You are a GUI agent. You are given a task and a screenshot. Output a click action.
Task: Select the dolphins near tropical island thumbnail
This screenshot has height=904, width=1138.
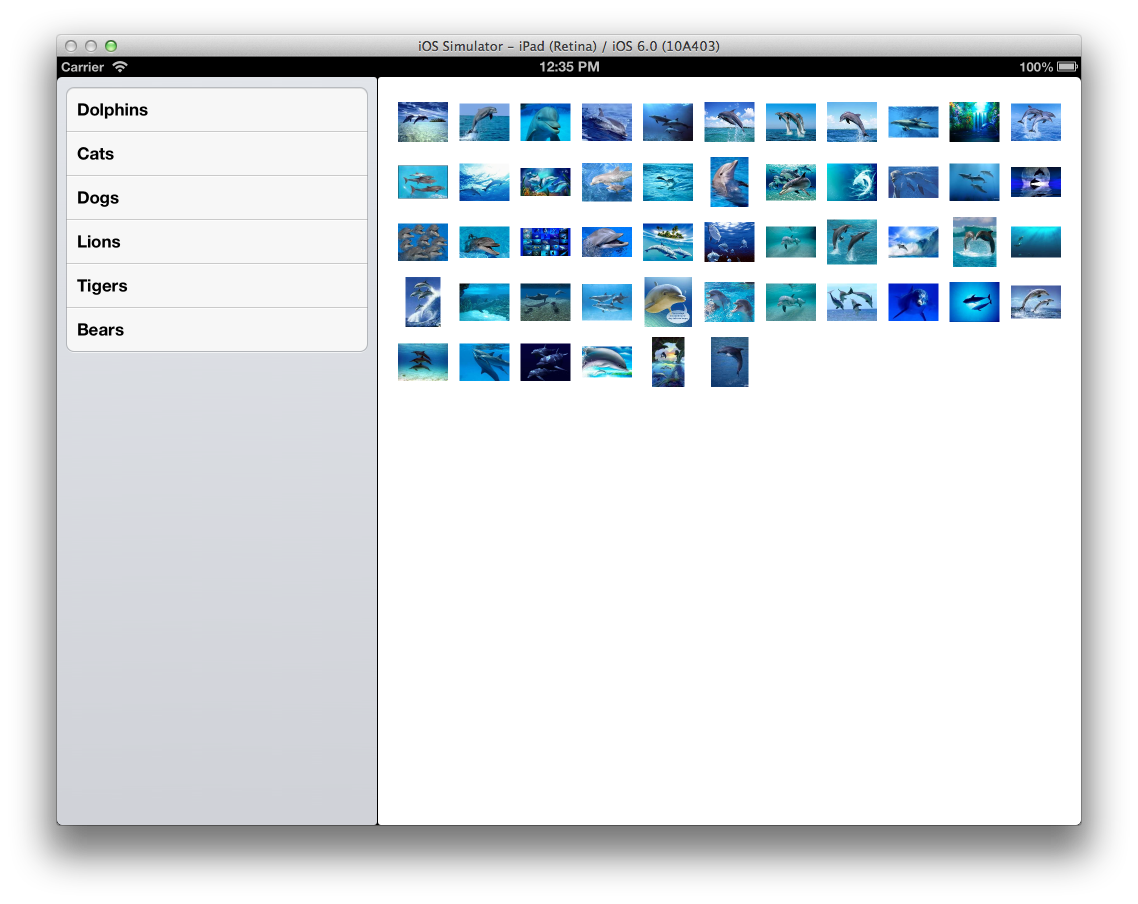[668, 242]
